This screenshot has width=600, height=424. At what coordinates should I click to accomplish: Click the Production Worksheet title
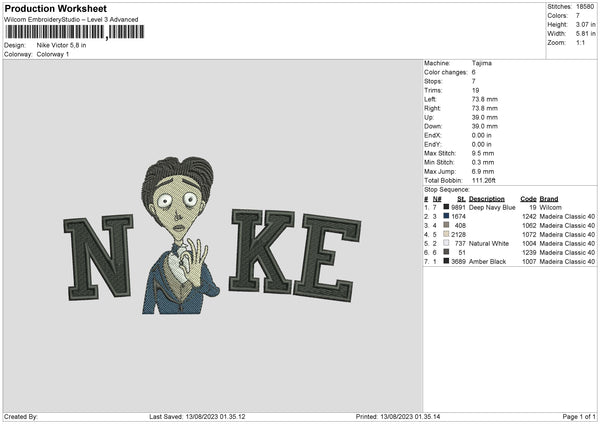tap(55, 8)
